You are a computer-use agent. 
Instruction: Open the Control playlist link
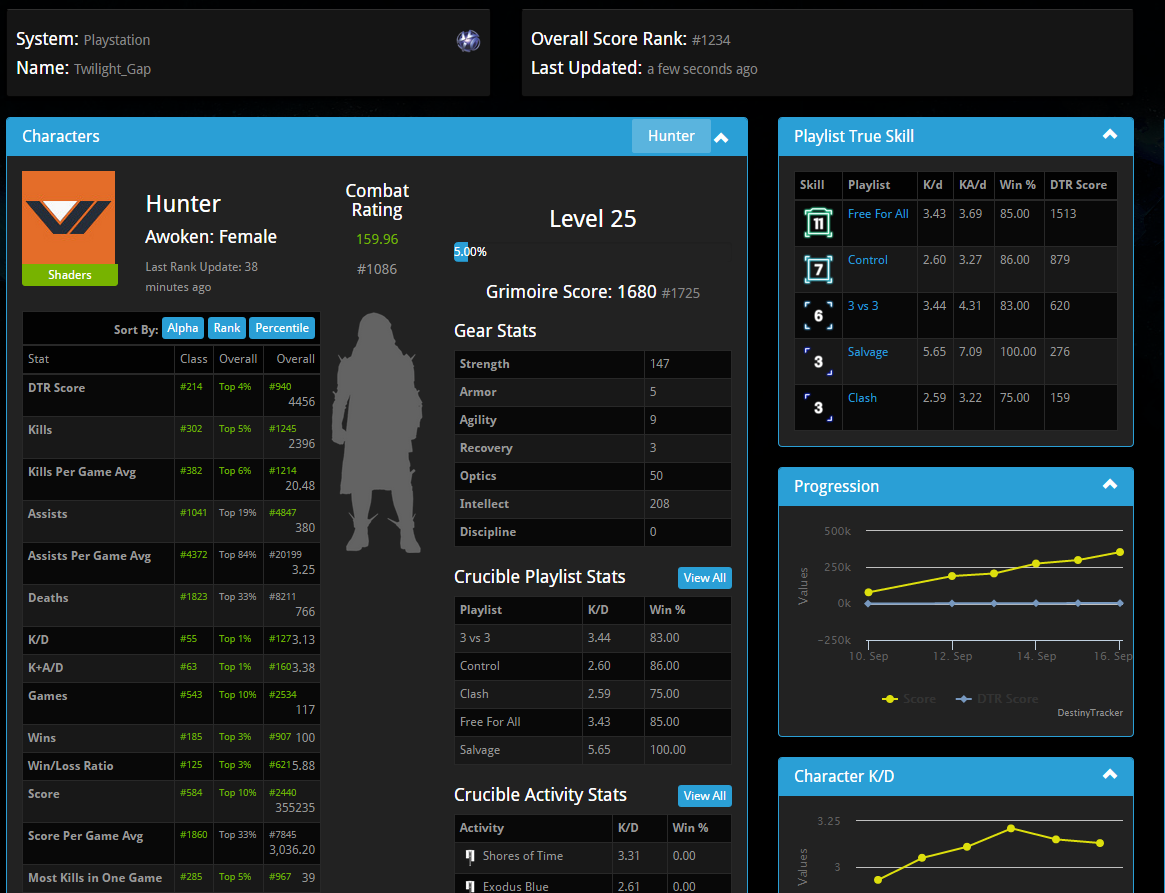pos(867,260)
